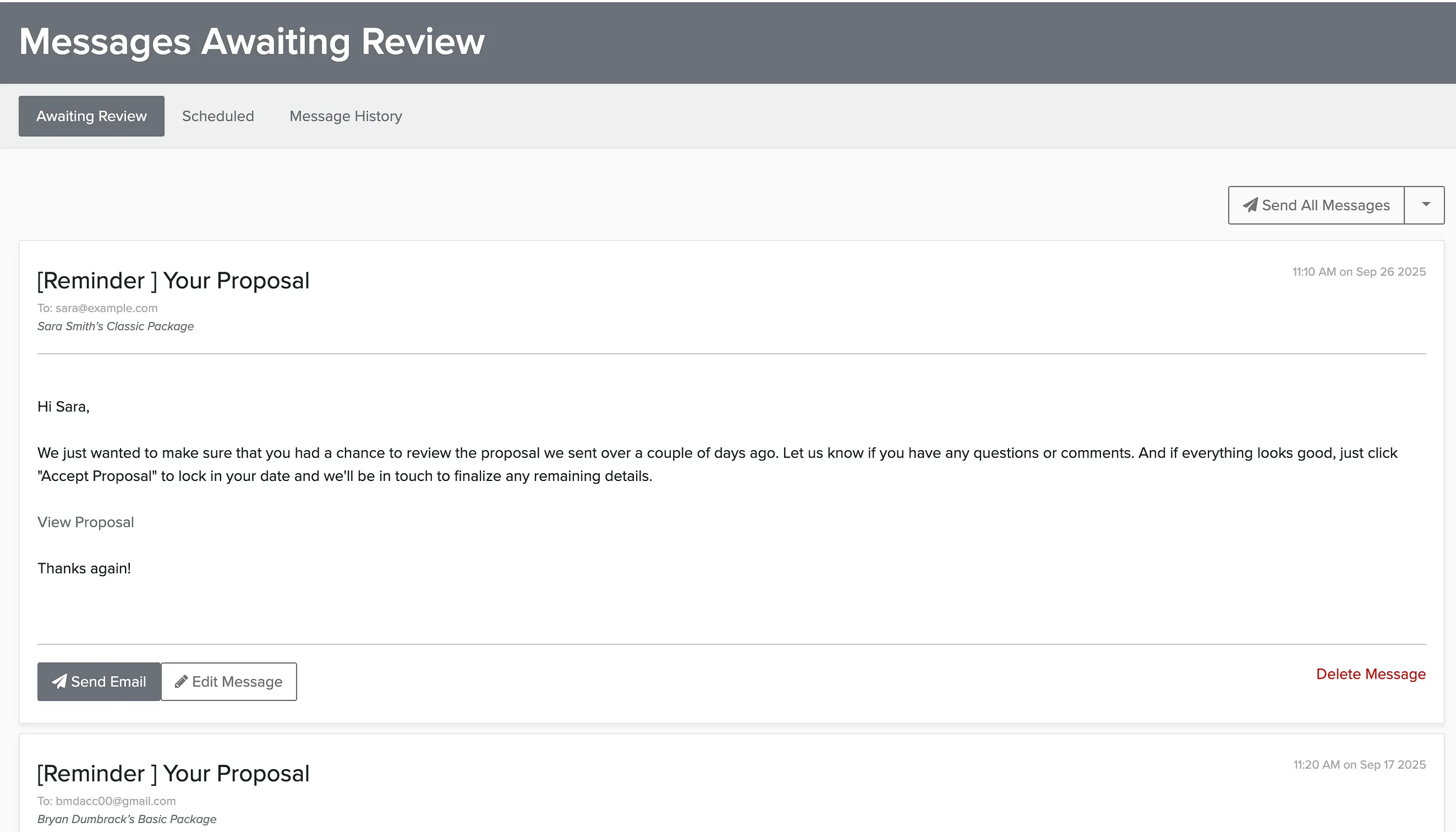Viewport: 1456px width, 832px height.
Task: Edit the Sara Smith reminder message
Action: click(x=228, y=681)
